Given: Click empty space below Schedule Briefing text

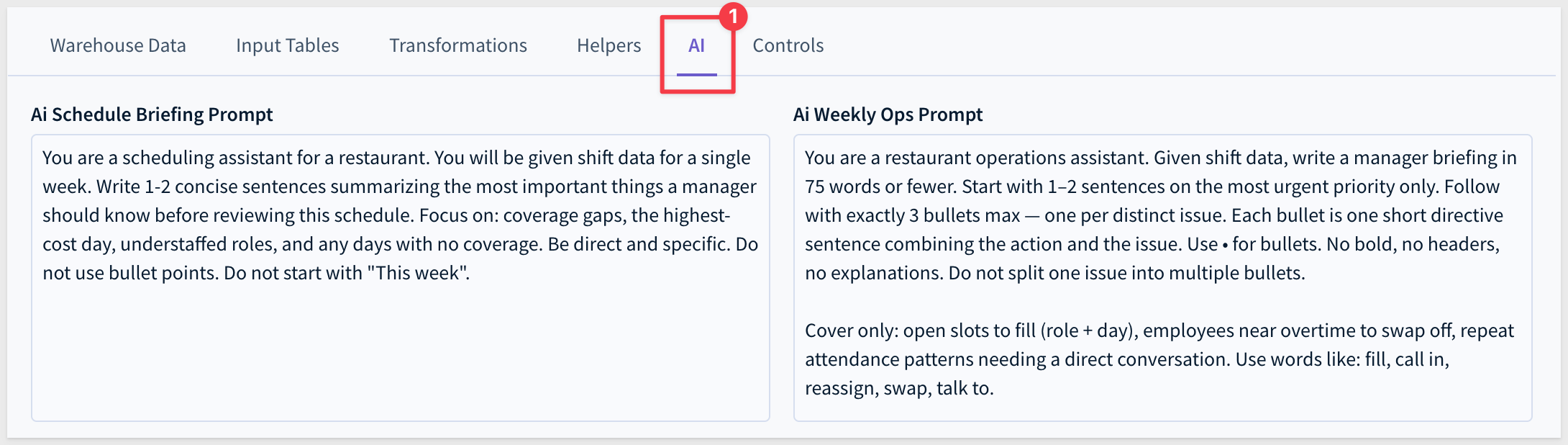Looking at the screenshot, I should pyautogui.click(x=401, y=353).
